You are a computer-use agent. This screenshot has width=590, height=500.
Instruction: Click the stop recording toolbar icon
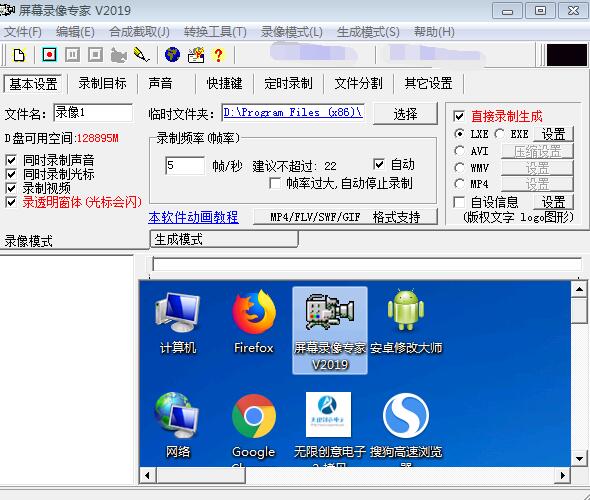click(95, 55)
